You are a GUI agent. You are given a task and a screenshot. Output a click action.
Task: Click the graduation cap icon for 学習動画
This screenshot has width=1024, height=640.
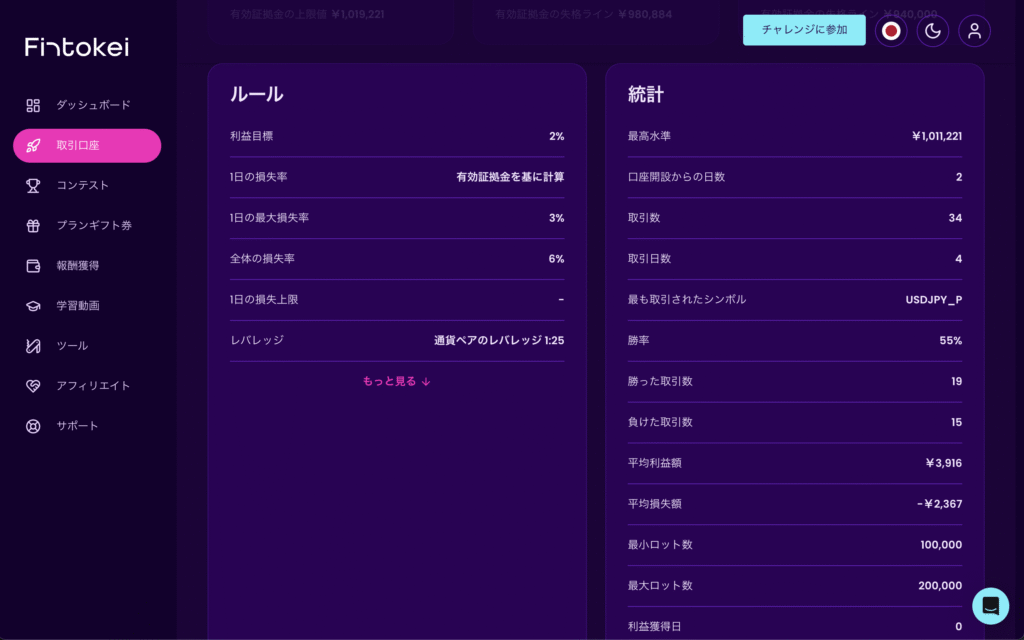[x=33, y=305]
